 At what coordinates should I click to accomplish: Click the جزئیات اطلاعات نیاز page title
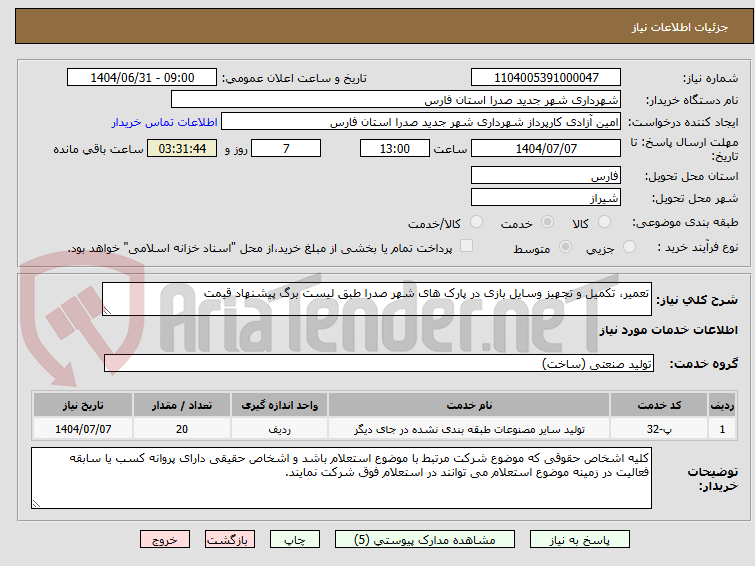[680, 27]
